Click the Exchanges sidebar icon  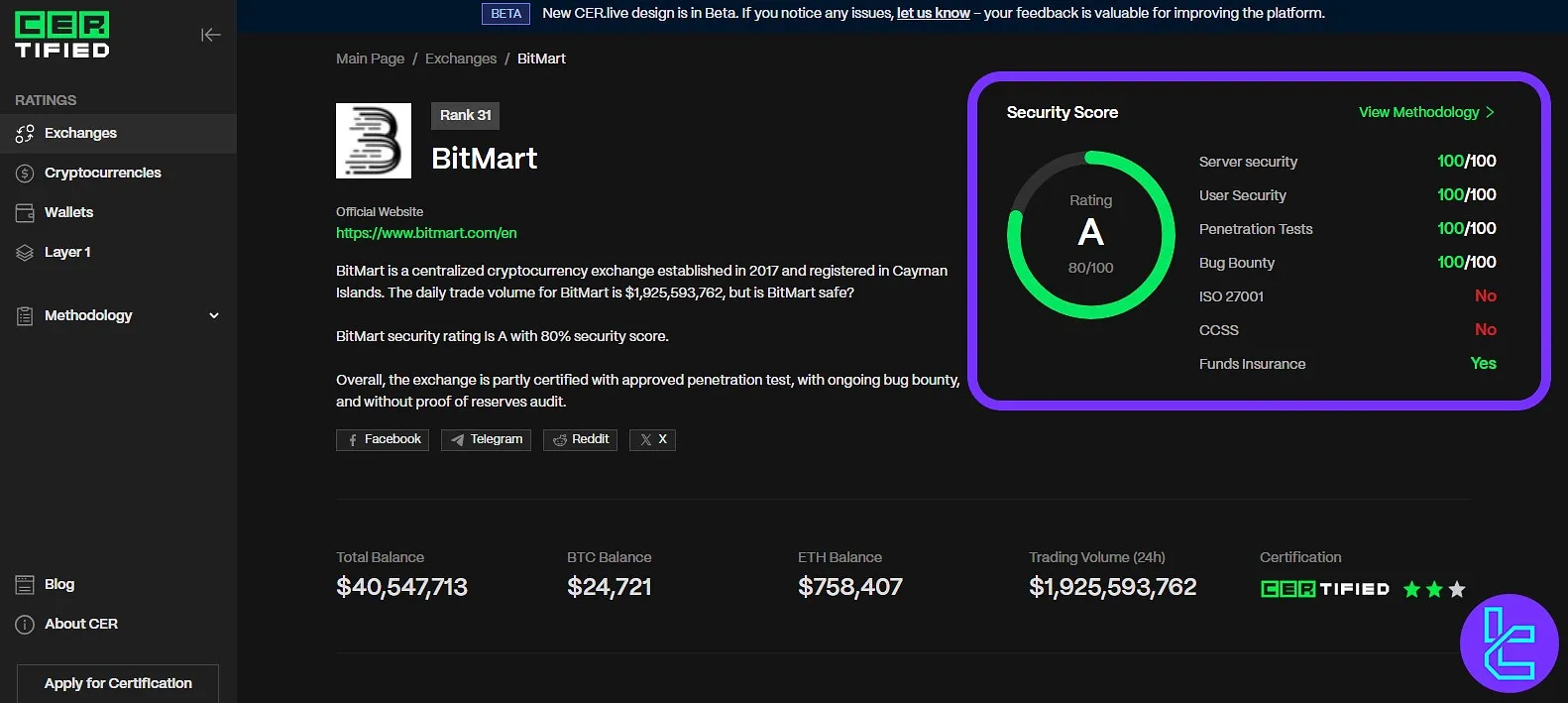(25, 133)
